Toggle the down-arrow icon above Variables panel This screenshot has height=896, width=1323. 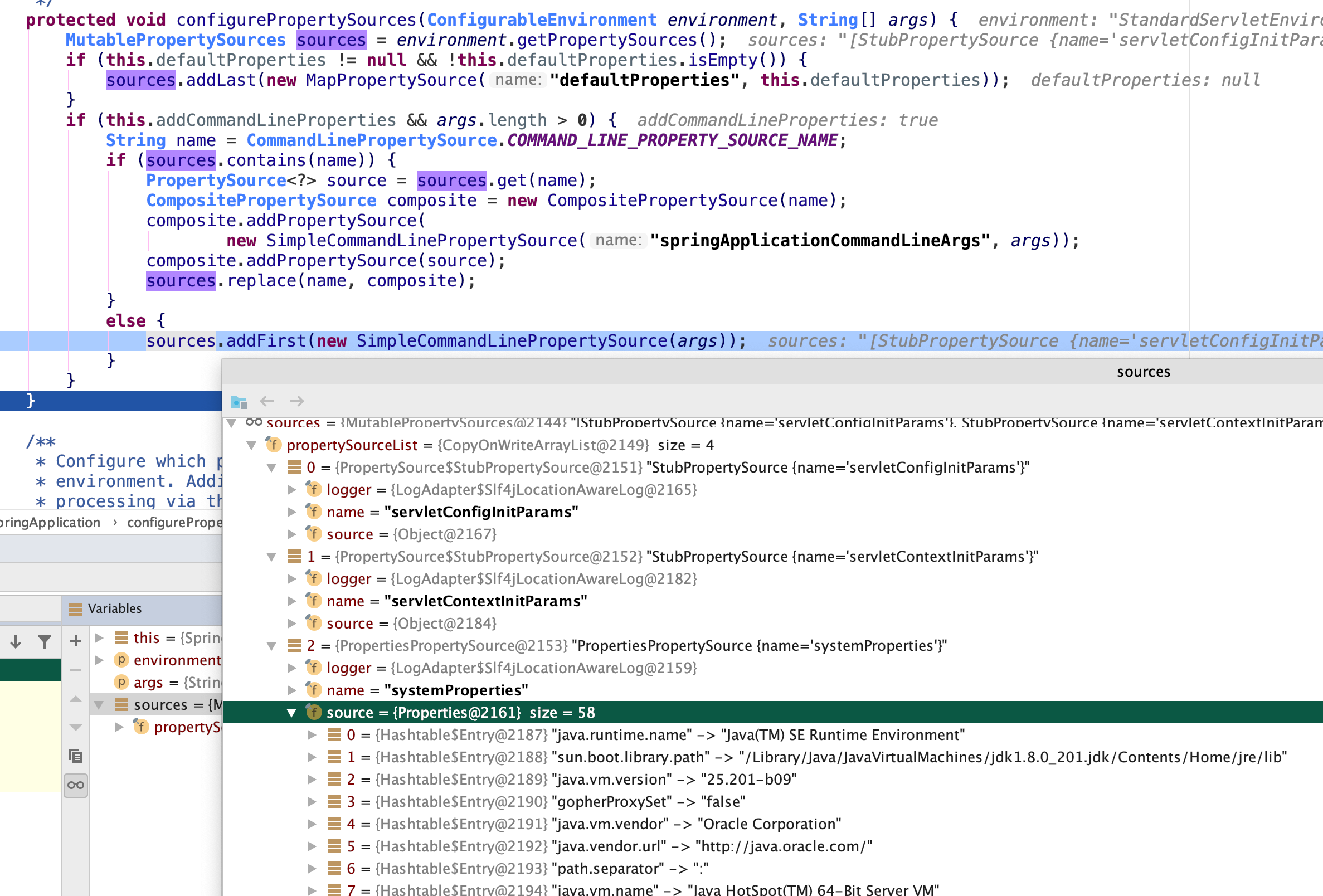click(15, 641)
